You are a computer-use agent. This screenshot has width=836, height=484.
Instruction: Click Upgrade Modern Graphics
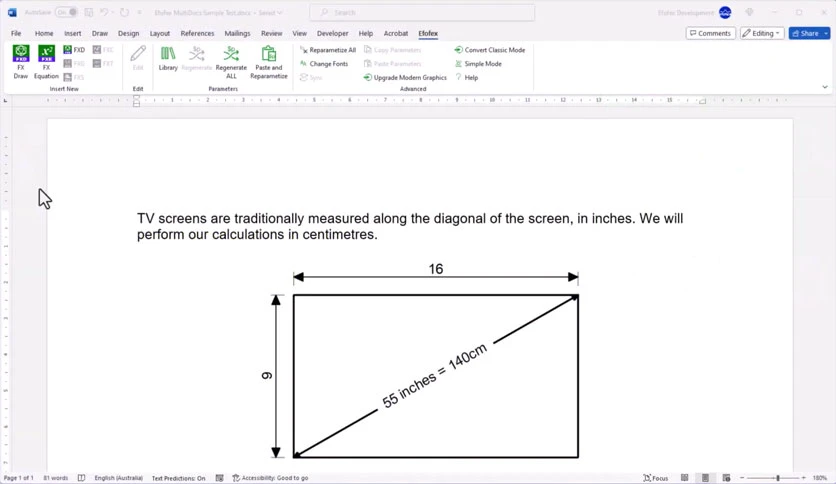click(x=405, y=77)
